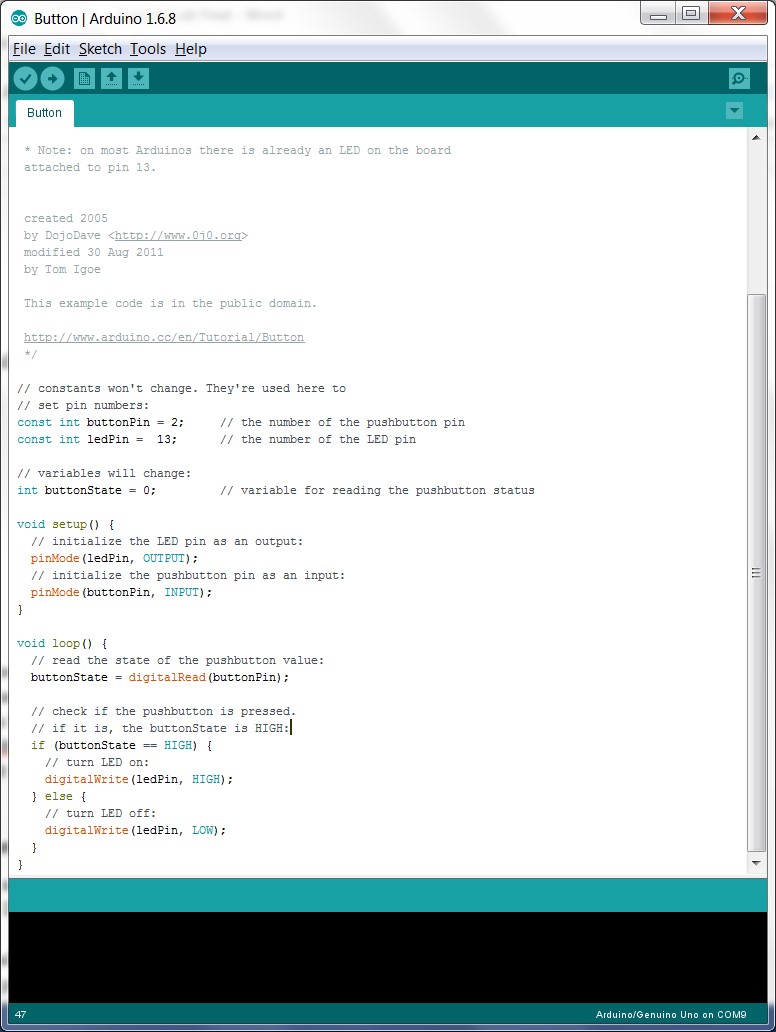Screen dimensions: 776x1032
Task: Click the '} else {' line
Action: [x=59, y=796]
